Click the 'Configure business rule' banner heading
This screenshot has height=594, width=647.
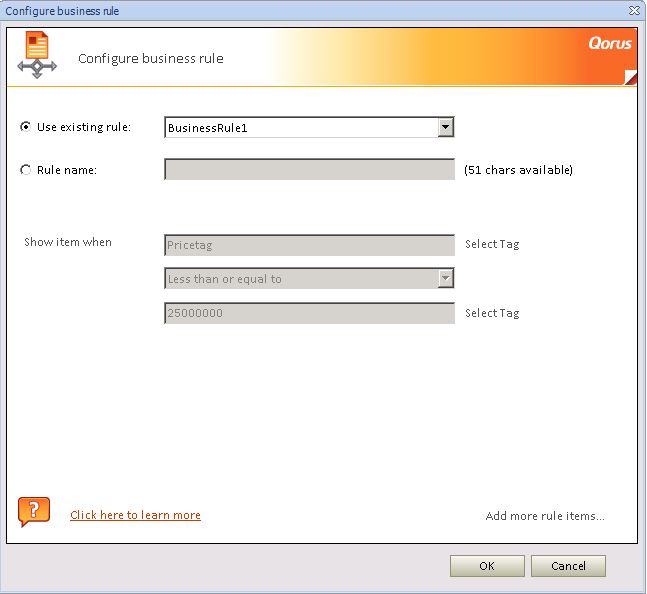[x=151, y=59]
